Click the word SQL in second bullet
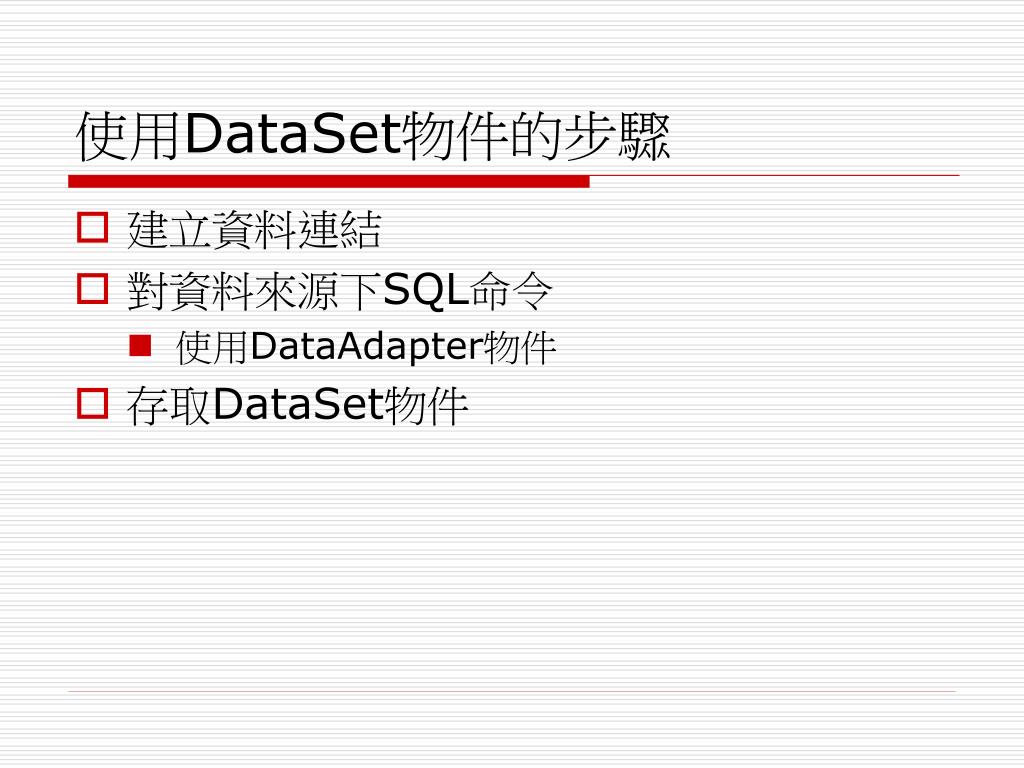Image resolution: width=1024 pixels, height=768 pixels. point(426,290)
